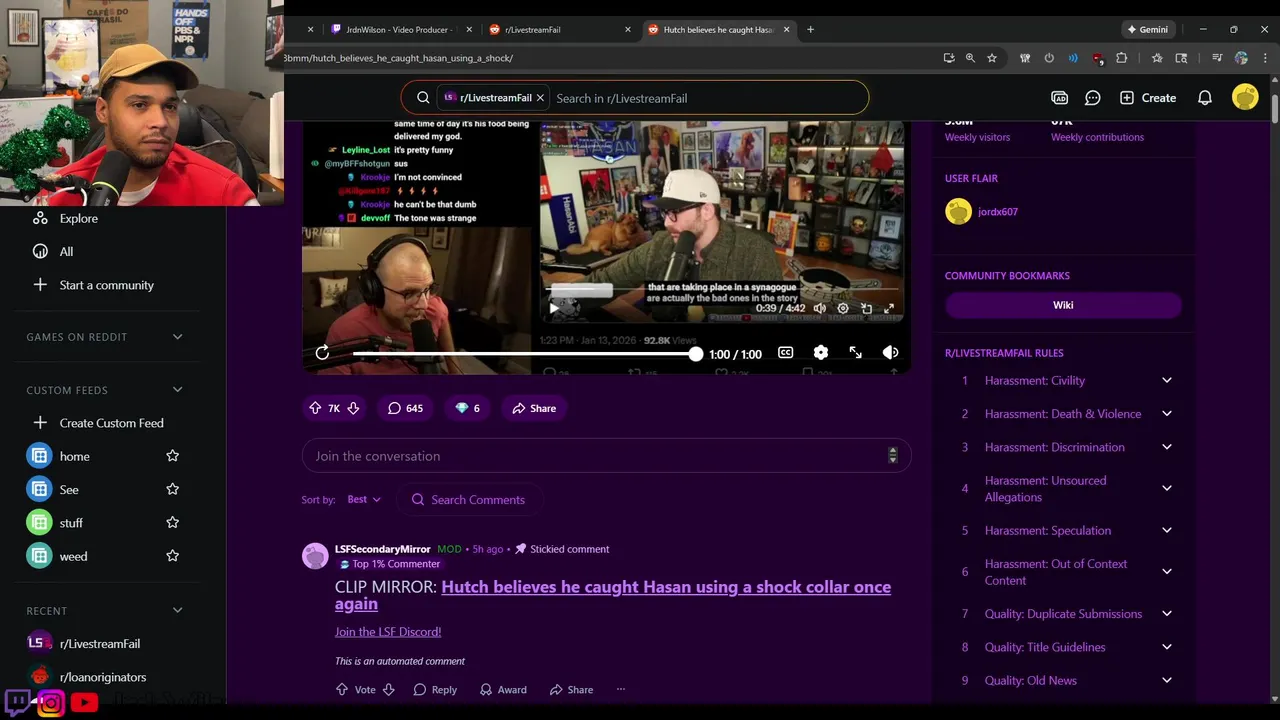Favorite the See custom feed star

click(x=172, y=489)
